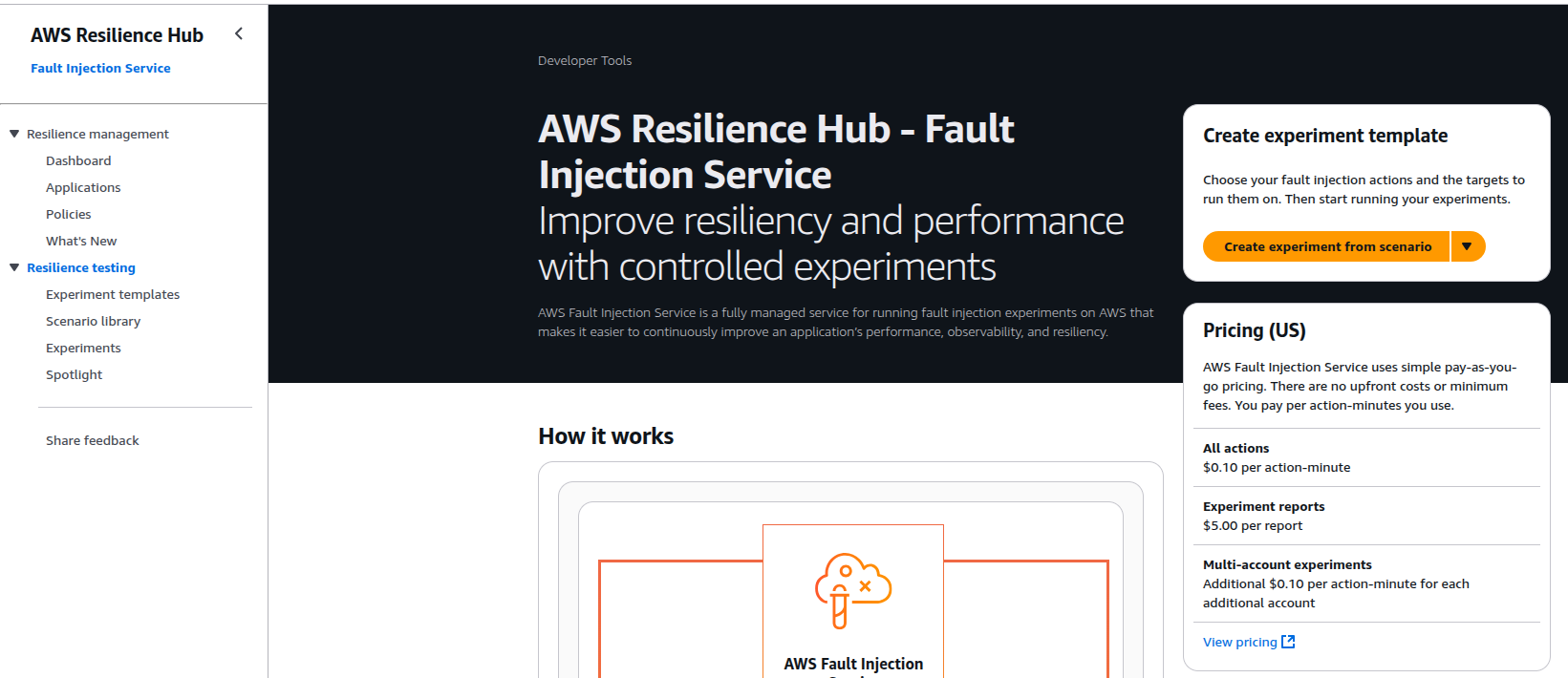Go to Experiments list
The width and height of the screenshot is (1568, 678).
coord(83,348)
